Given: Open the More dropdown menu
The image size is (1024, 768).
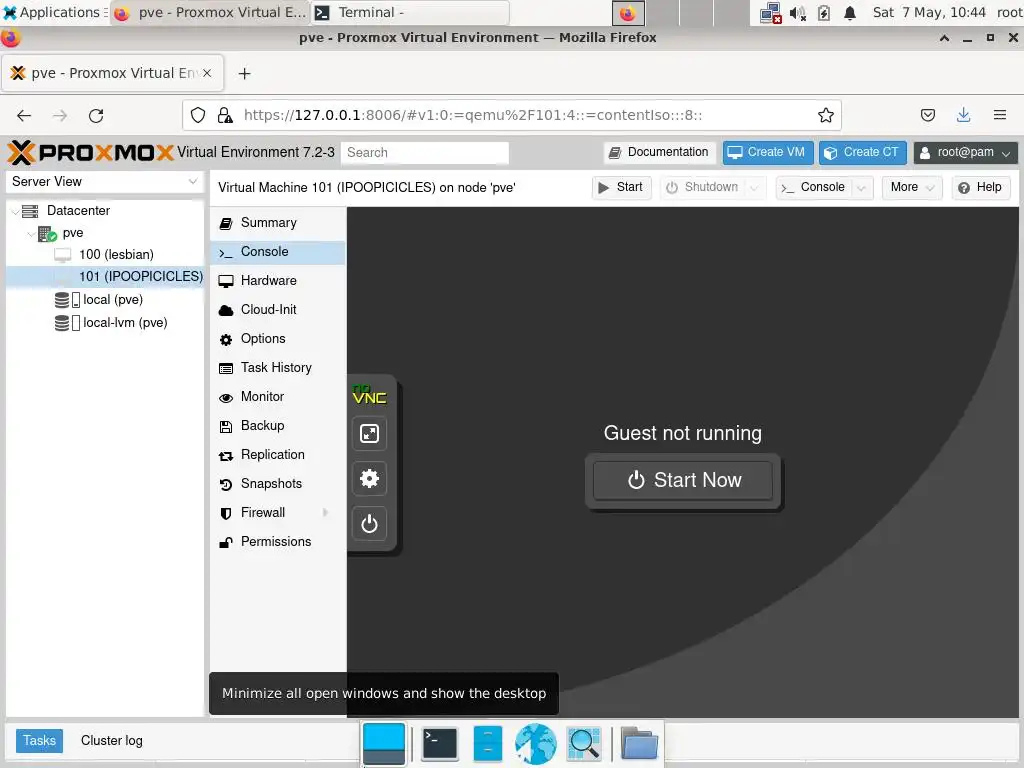Looking at the screenshot, I should [x=912, y=187].
